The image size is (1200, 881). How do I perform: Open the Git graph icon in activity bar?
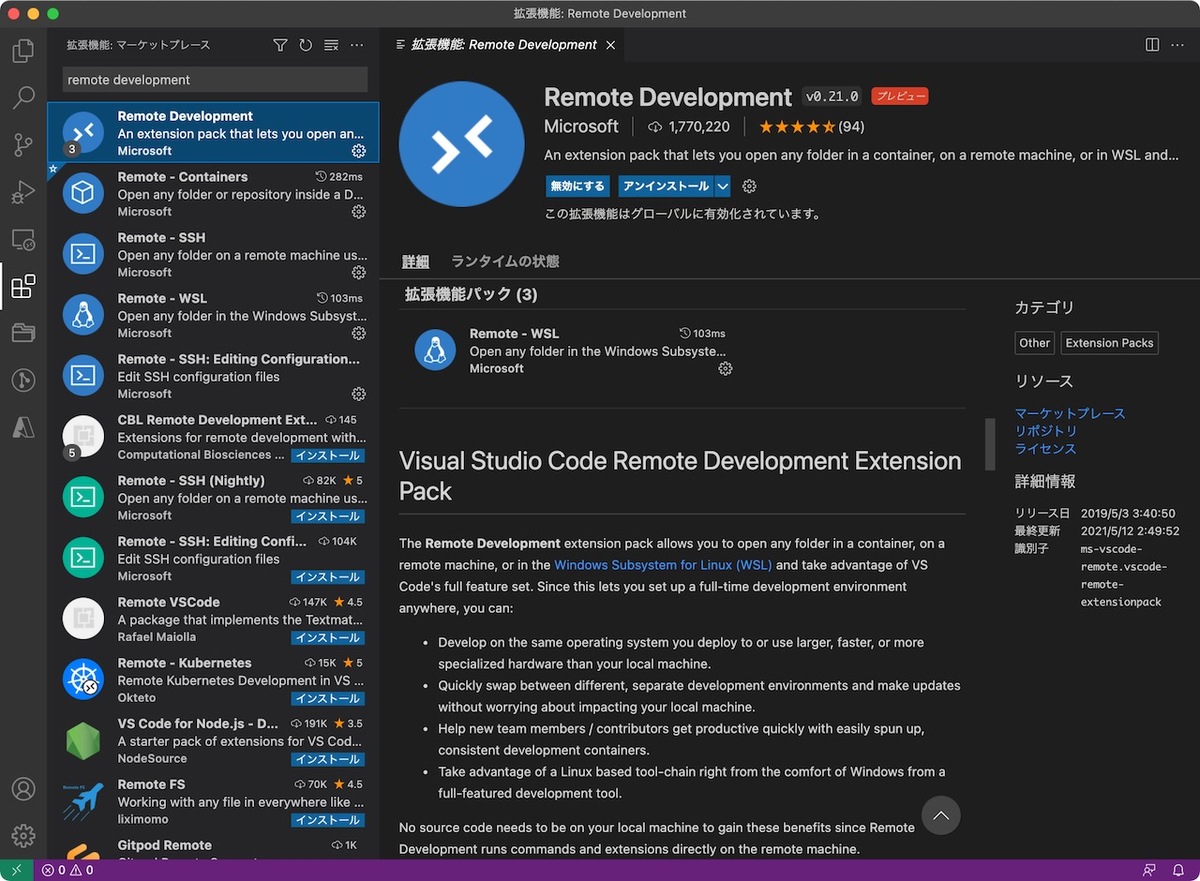coord(23,380)
